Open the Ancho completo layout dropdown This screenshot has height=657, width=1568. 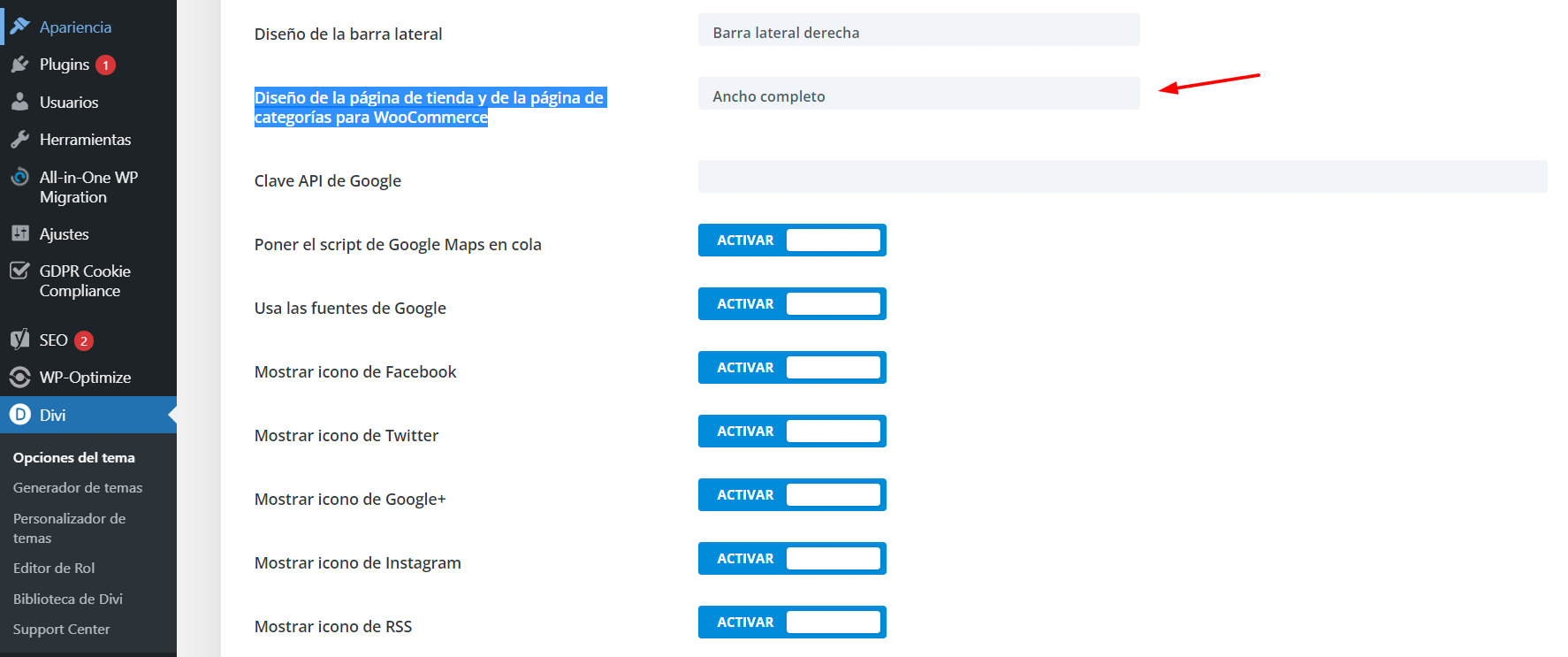[x=919, y=94]
